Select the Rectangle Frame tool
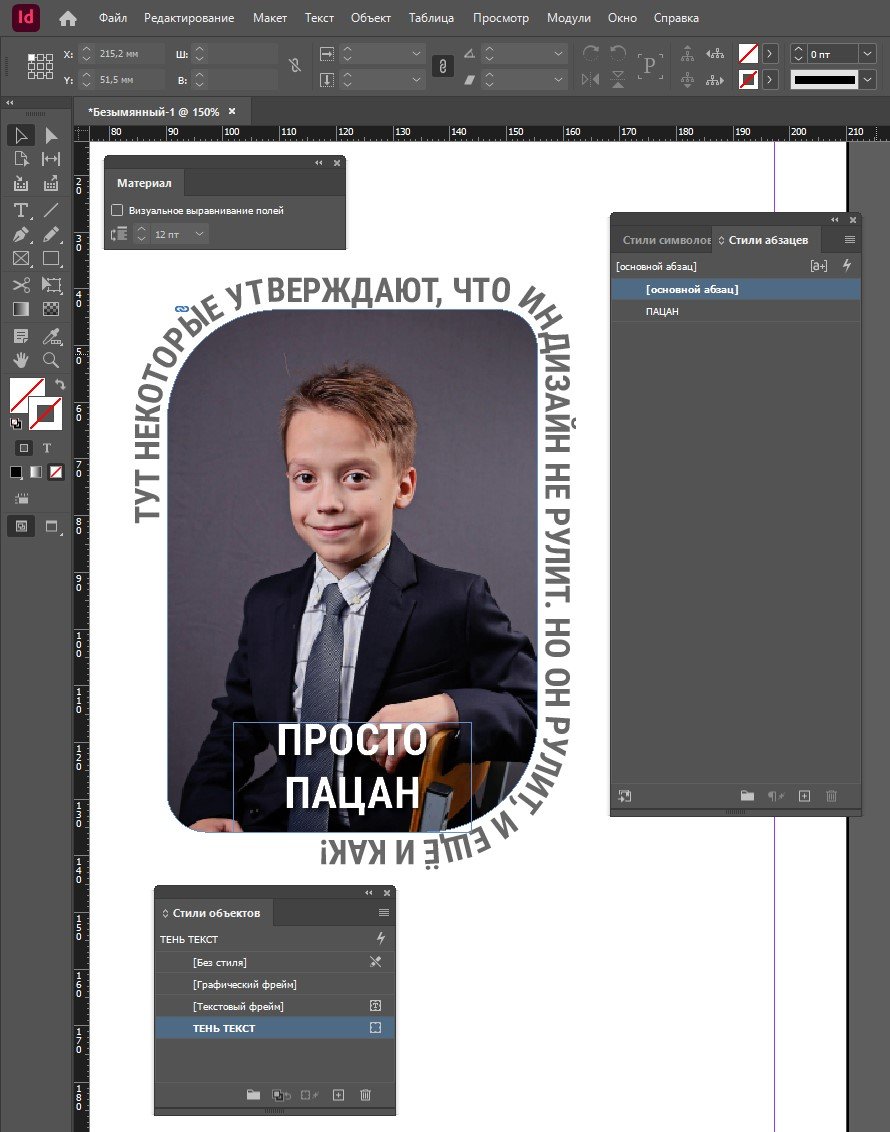 [21, 258]
